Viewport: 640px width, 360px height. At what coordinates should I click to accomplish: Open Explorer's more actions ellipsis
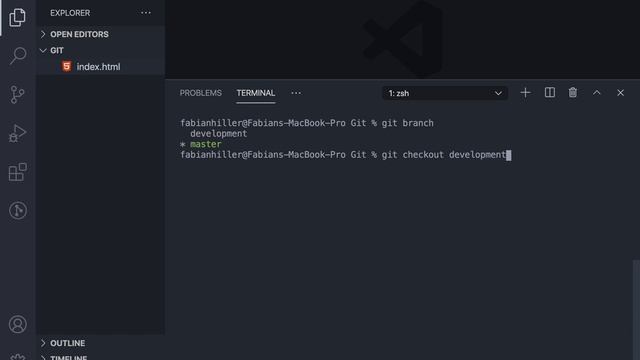(x=146, y=13)
